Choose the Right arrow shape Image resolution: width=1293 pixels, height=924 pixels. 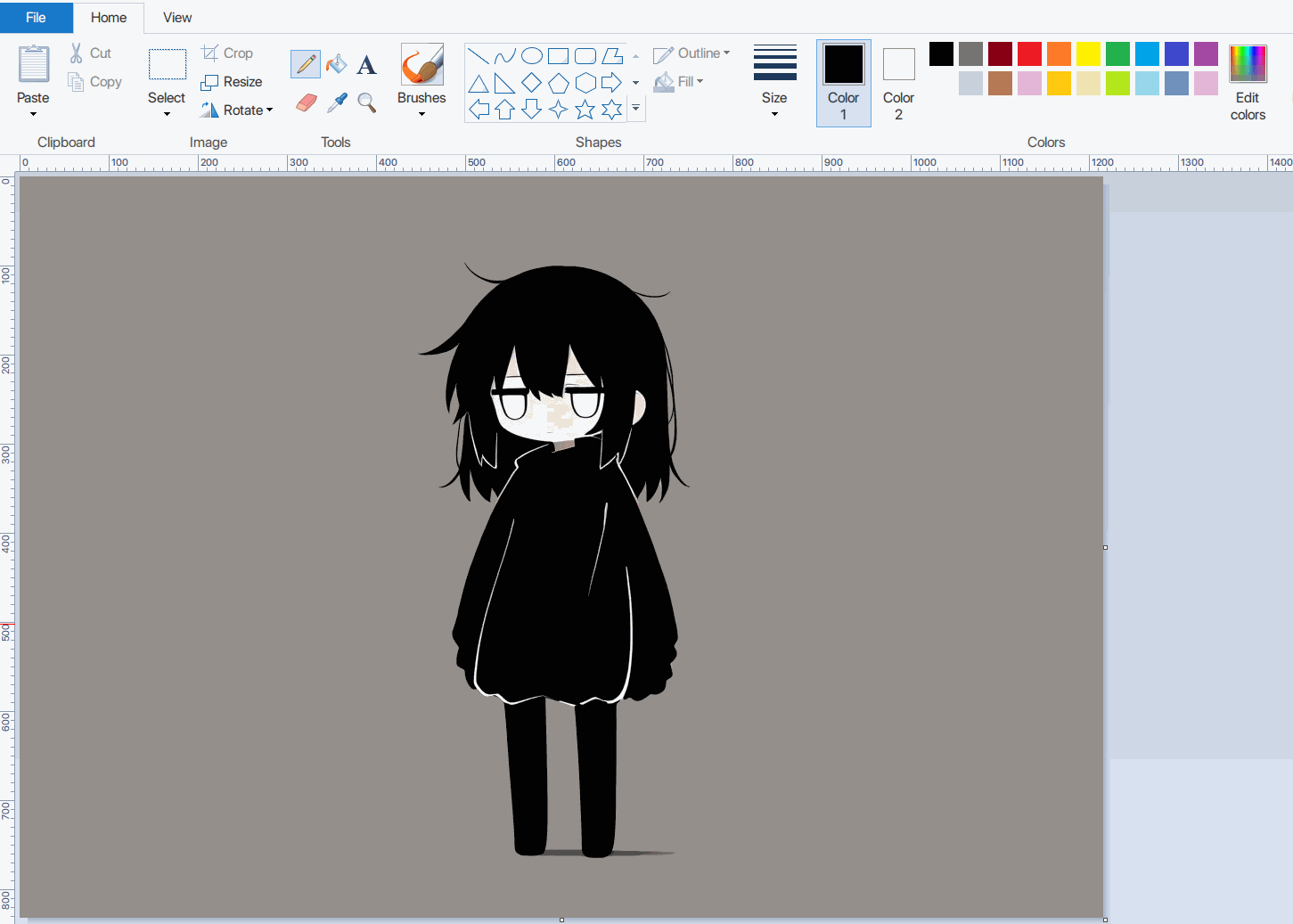click(612, 83)
